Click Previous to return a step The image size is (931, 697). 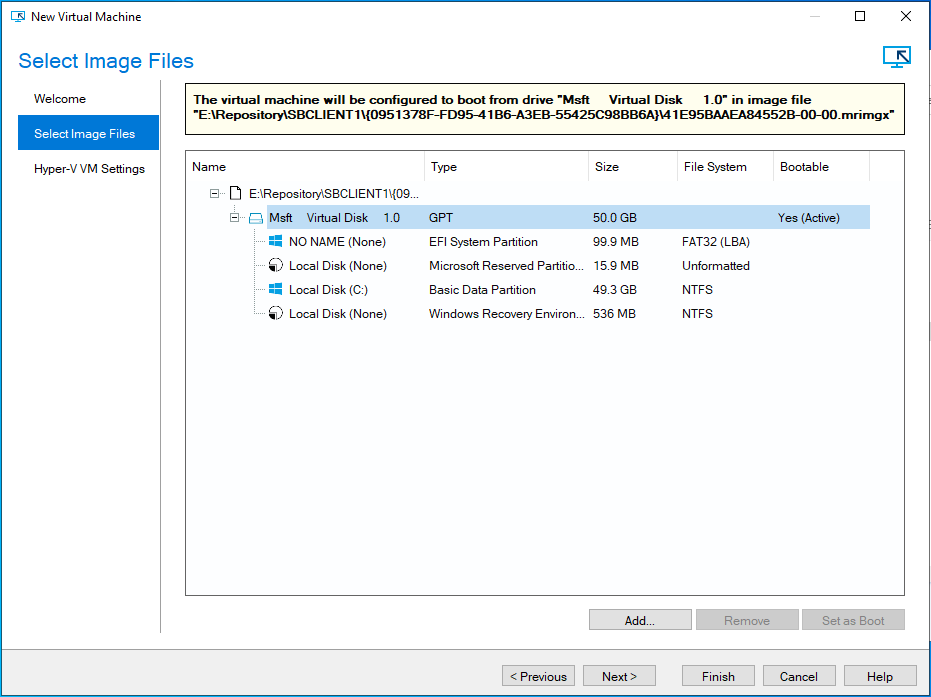pyautogui.click(x=538, y=675)
